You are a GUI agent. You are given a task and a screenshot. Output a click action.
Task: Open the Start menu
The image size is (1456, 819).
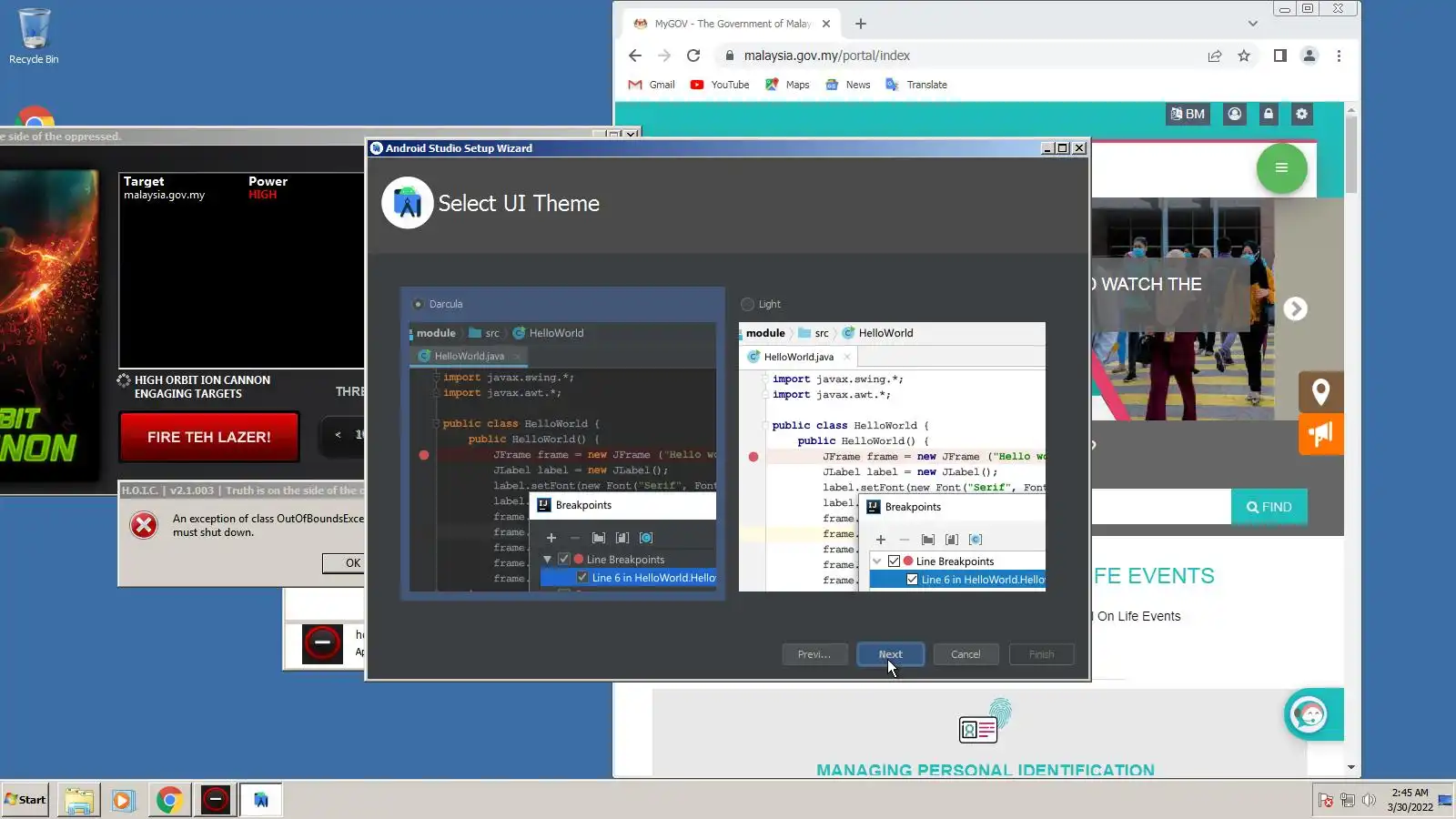point(25,800)
